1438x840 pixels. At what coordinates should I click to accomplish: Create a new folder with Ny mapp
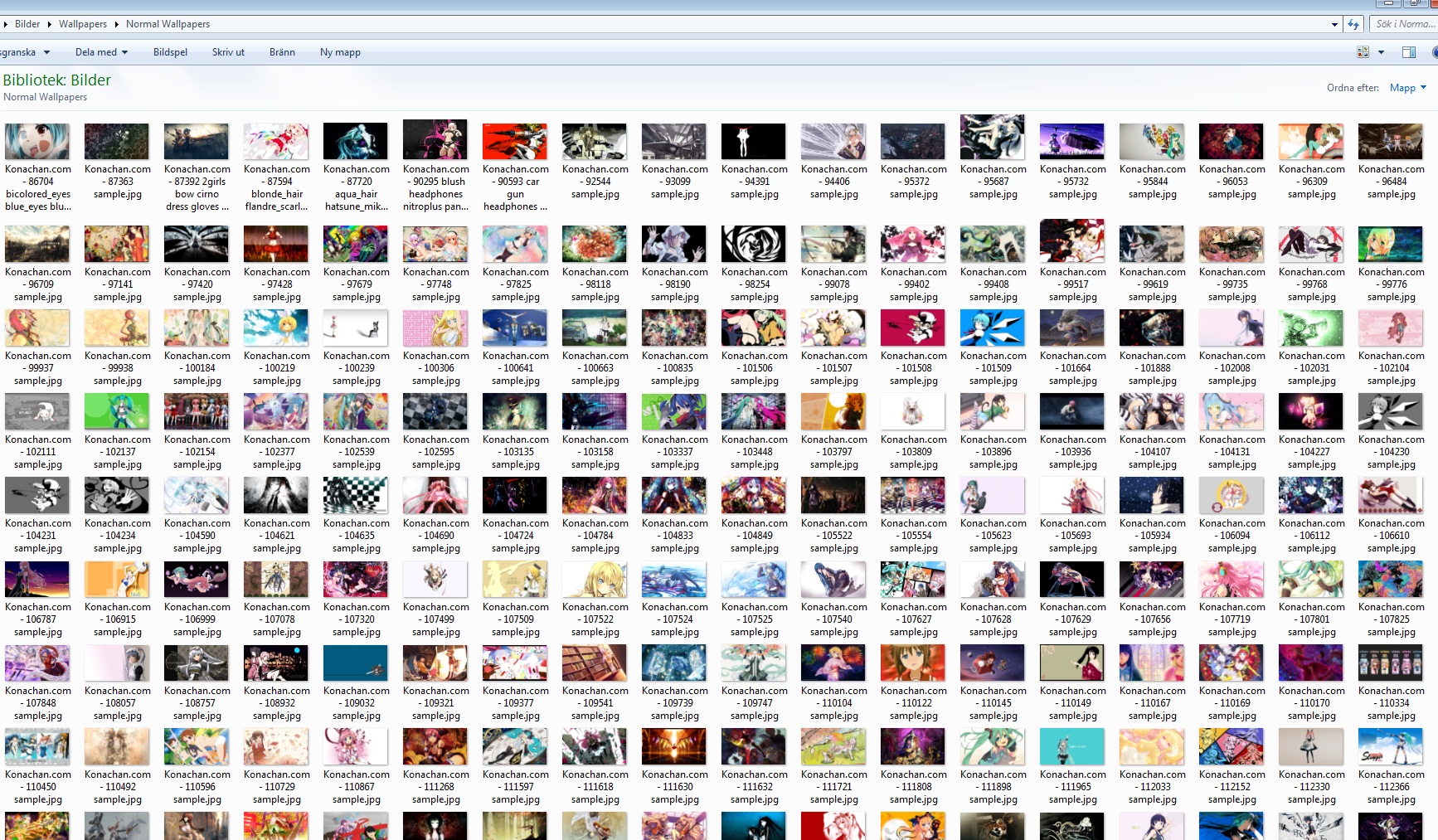[x=340, y=52]
